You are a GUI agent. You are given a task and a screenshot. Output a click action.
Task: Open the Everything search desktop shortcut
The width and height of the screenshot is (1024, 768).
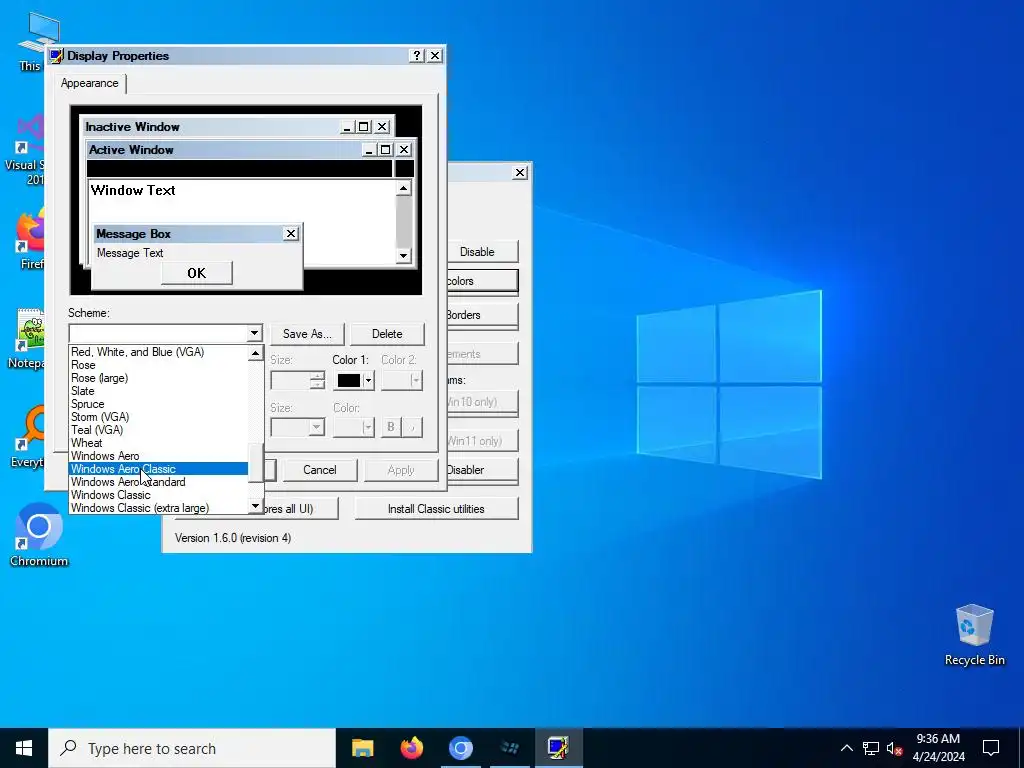(29, 436)
